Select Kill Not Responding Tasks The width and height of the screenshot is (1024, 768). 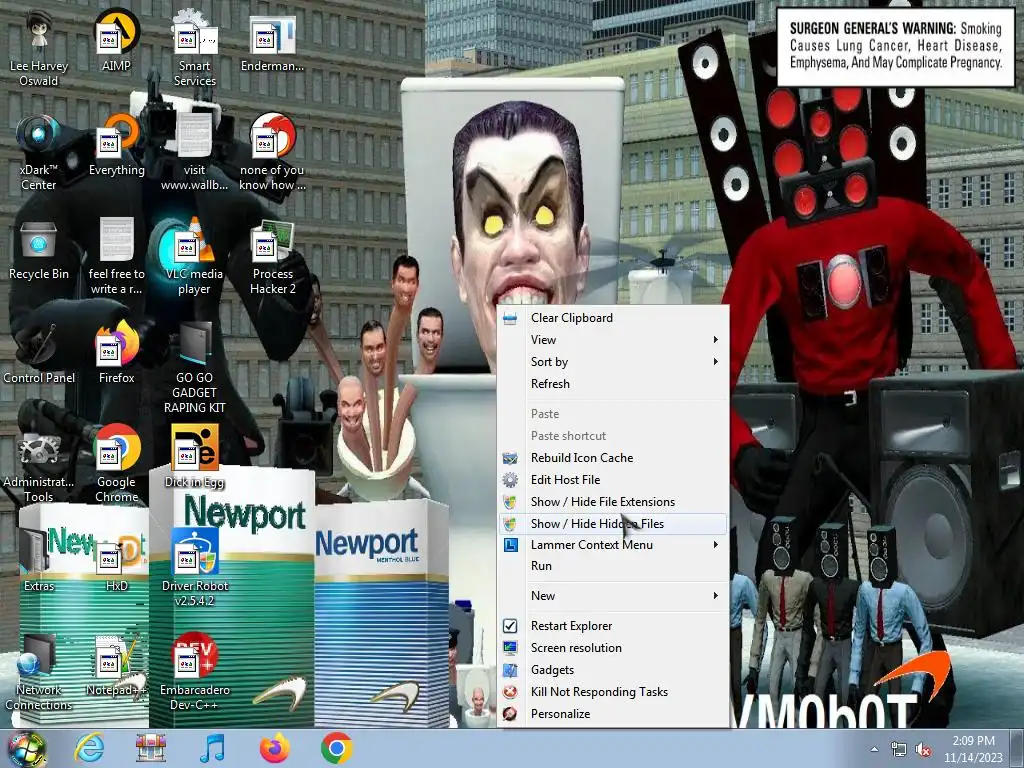[613, 692]
